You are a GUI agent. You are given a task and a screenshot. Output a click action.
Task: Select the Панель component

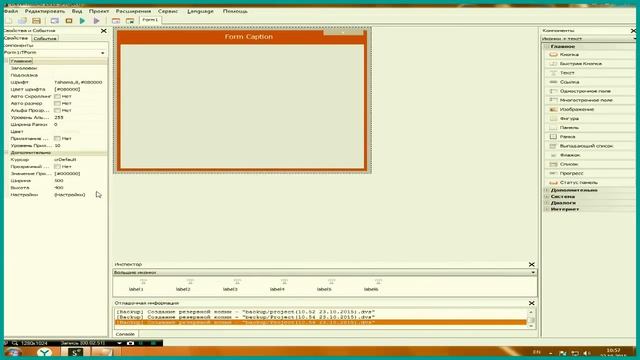(589, 127)
